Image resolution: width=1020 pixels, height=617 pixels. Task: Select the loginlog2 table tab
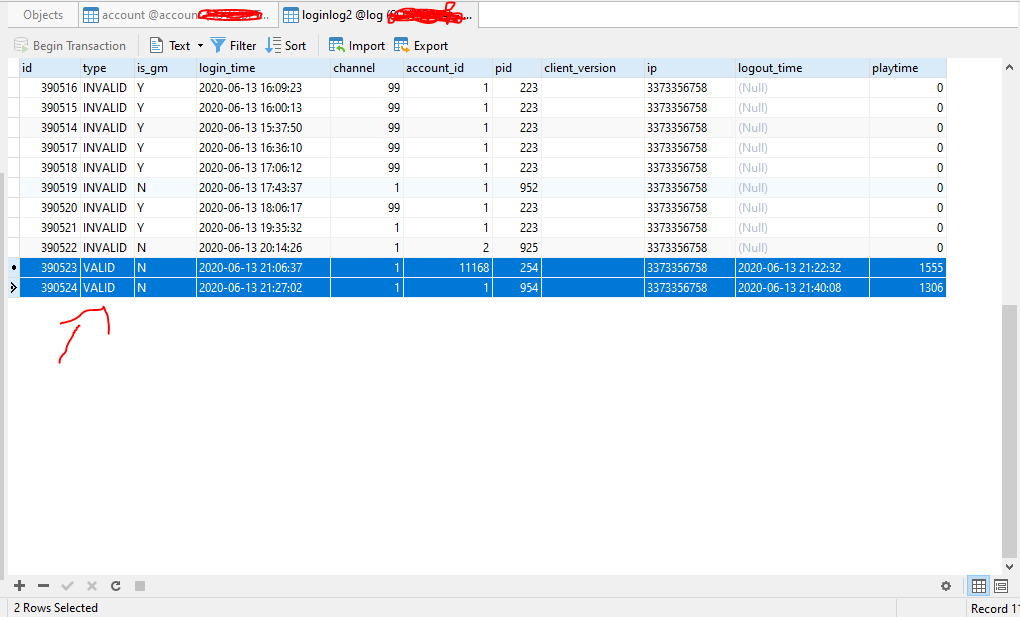click(379, 15)
